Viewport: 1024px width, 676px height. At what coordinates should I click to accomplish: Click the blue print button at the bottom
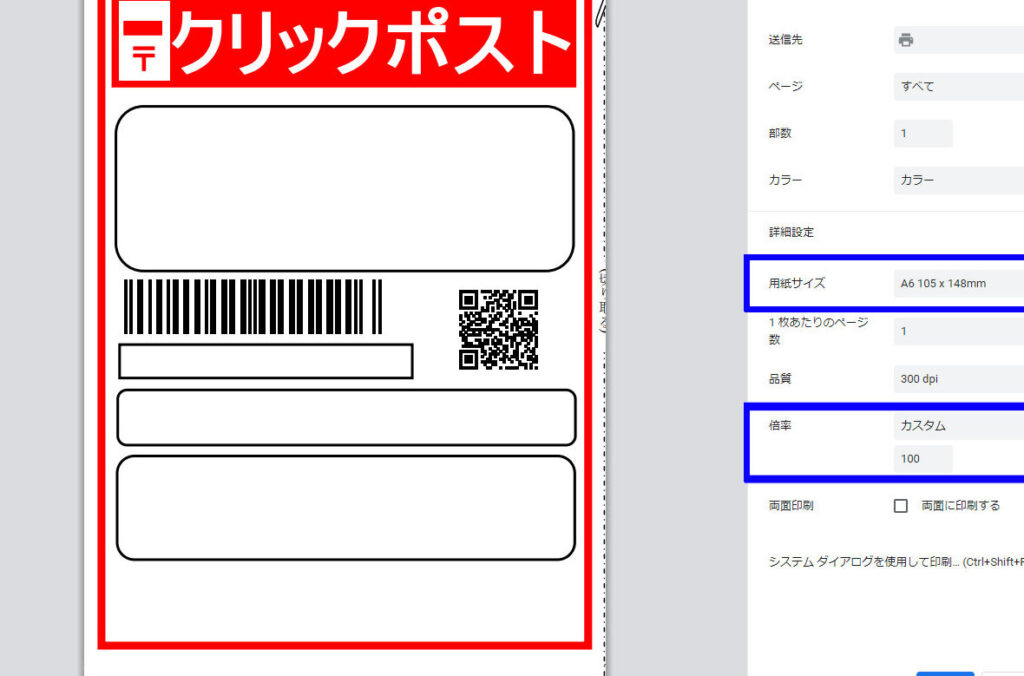pyautogui.click(x=944, y=673)
